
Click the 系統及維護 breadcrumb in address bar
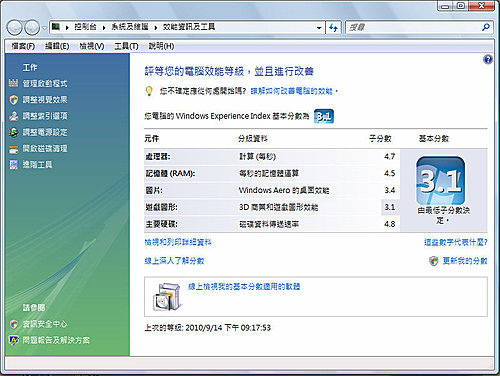tap(130, 27)
